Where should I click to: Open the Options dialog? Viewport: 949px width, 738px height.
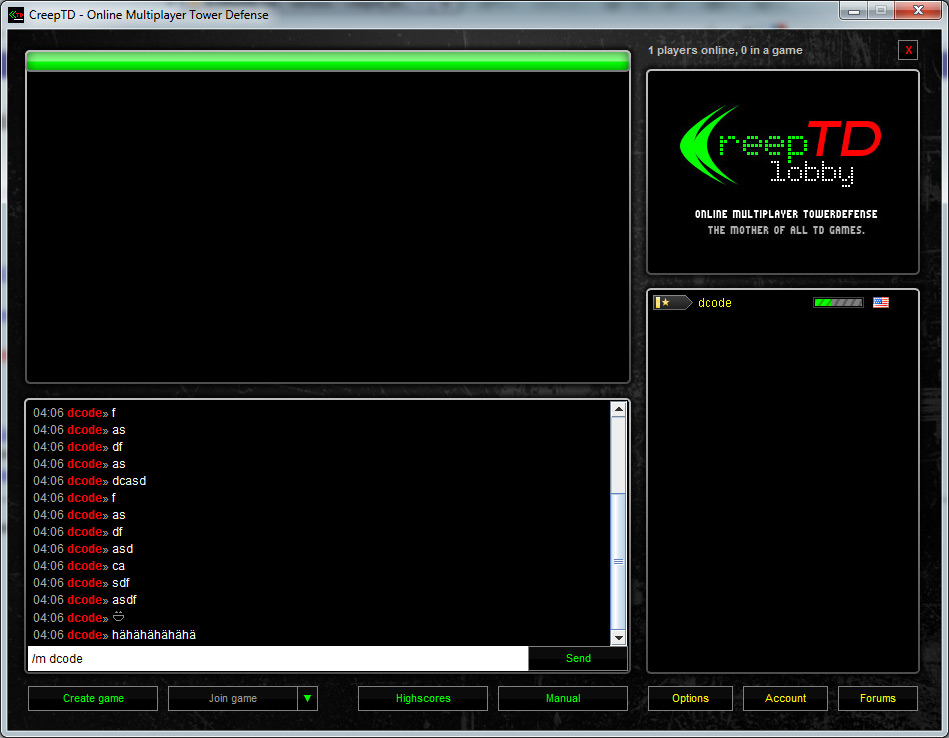pyautogui.click(x=690, y=698)
